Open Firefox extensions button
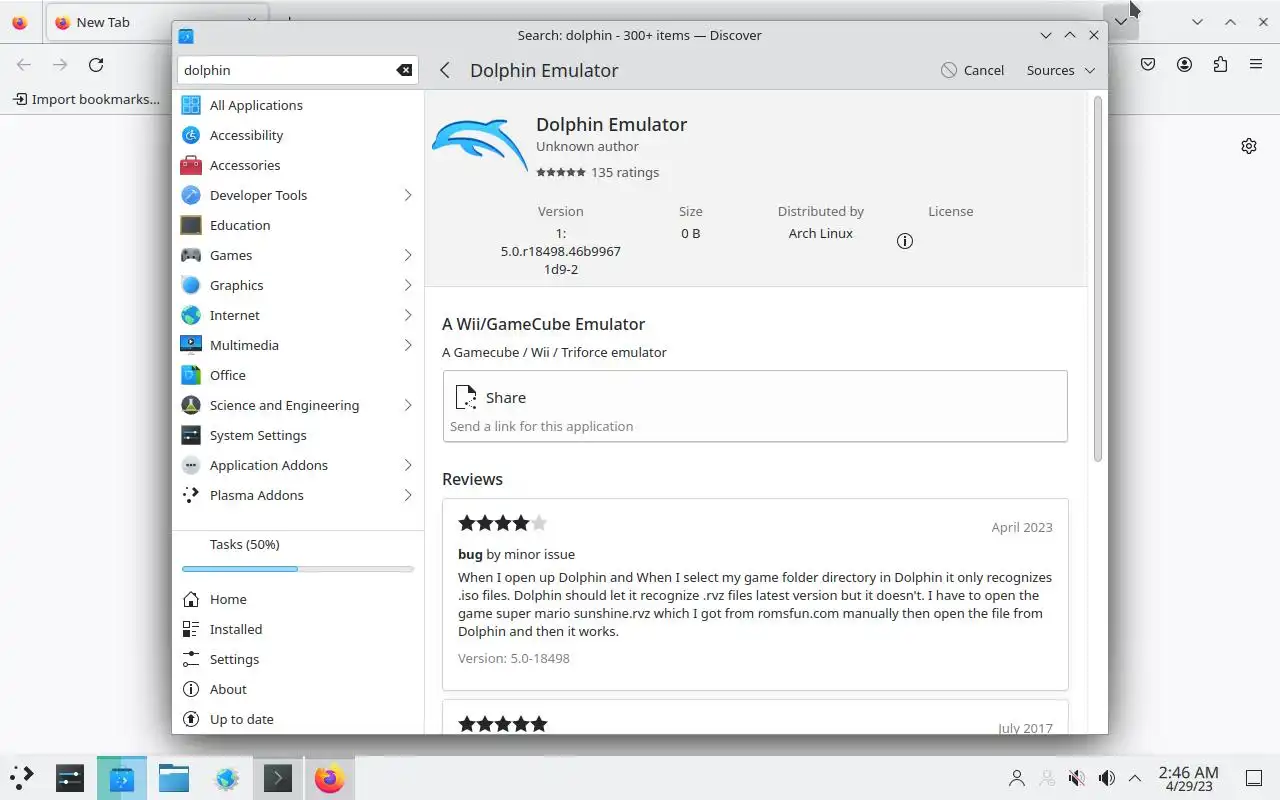The height and width of the screenshot is (800, 1280). 1220,64
